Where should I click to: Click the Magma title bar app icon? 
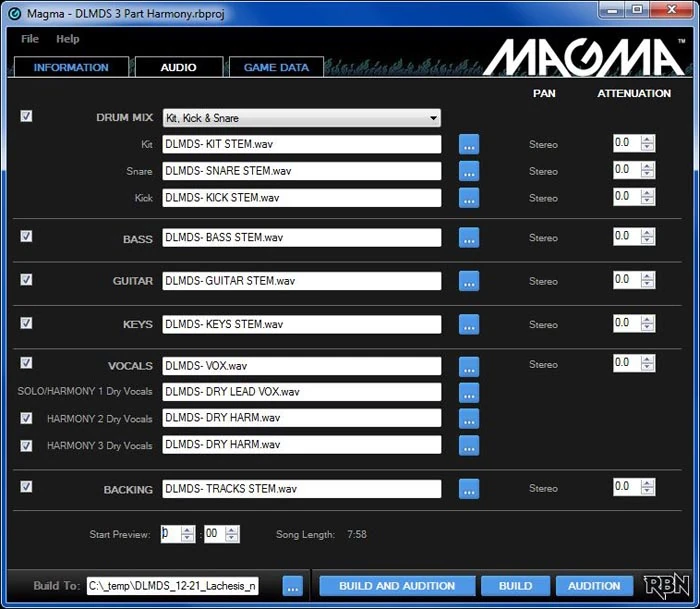(x=15, y=14)
